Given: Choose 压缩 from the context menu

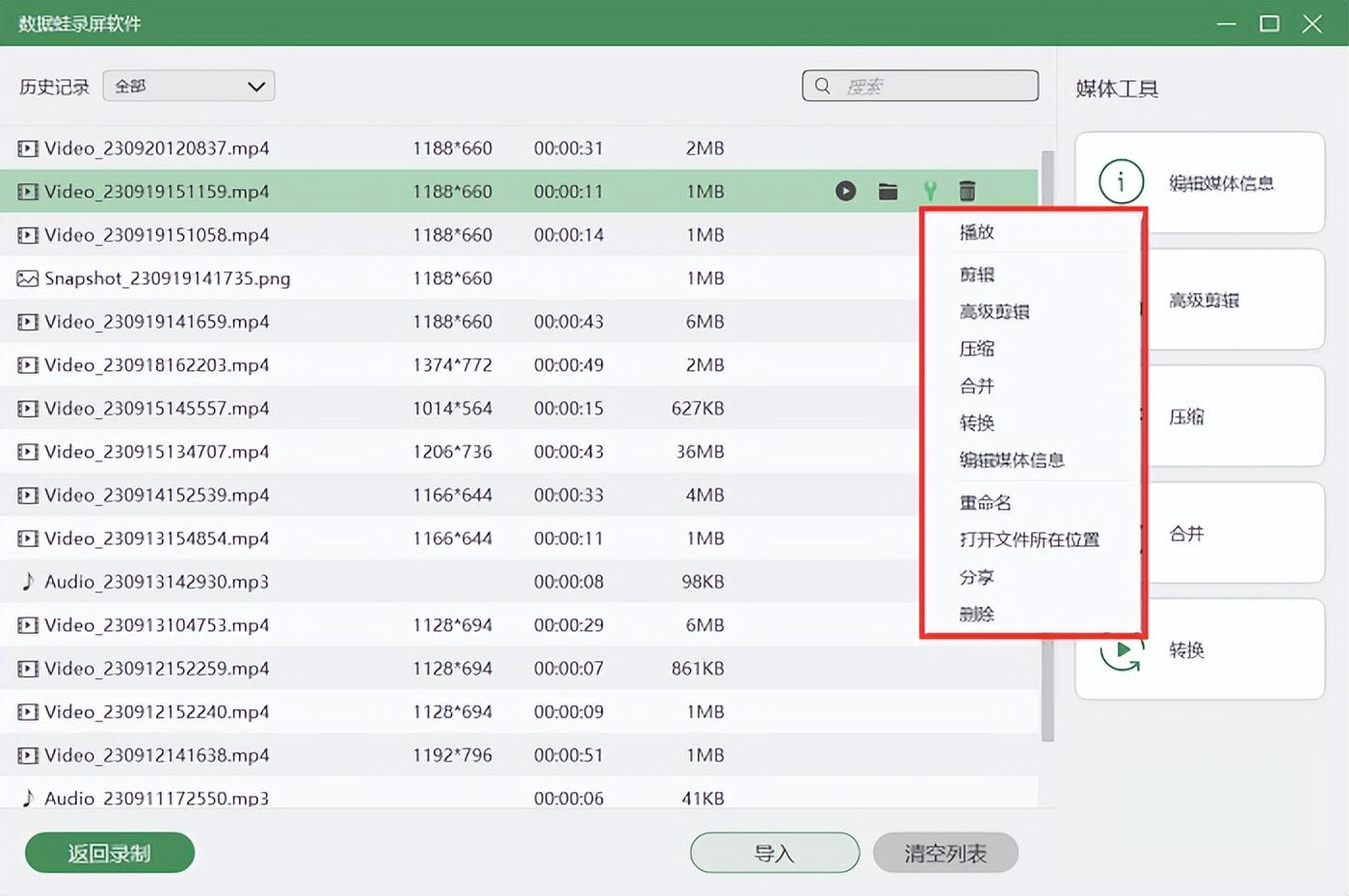Looking at the screenshot, I should [x=976, y=349].
